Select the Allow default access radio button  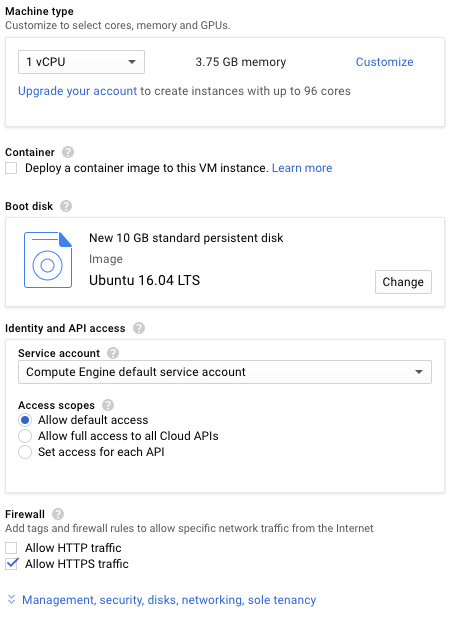[x=25, y=420]
